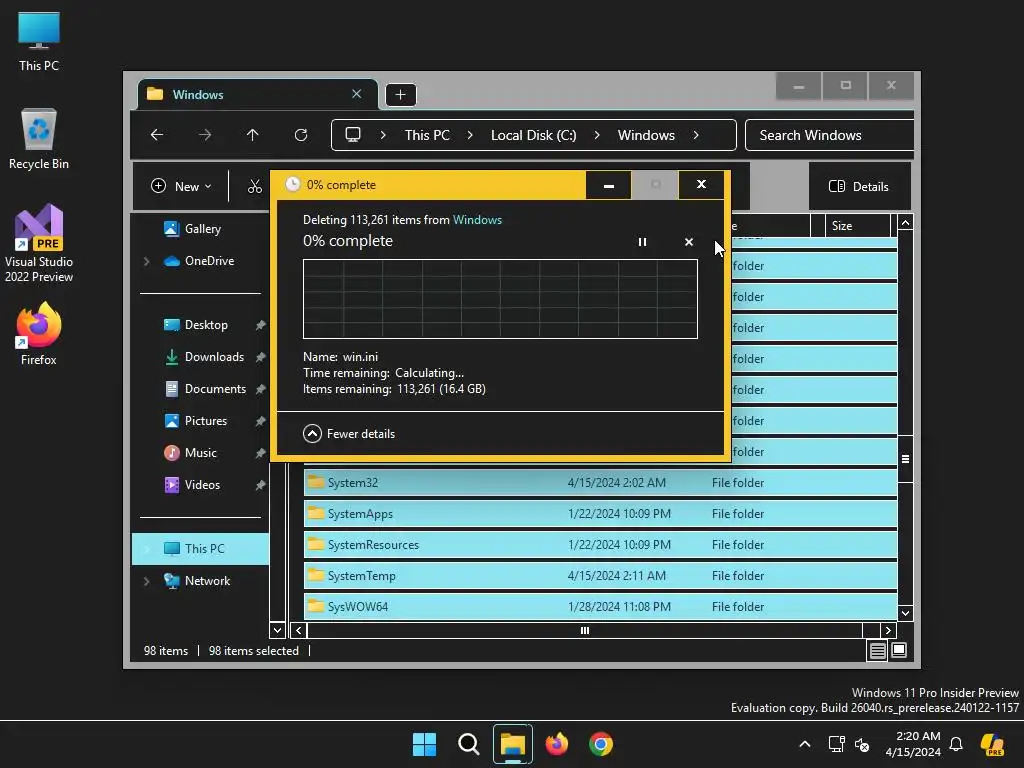Open This PC desktop icon
This screenshot has width=1024, height=768.
39,41
